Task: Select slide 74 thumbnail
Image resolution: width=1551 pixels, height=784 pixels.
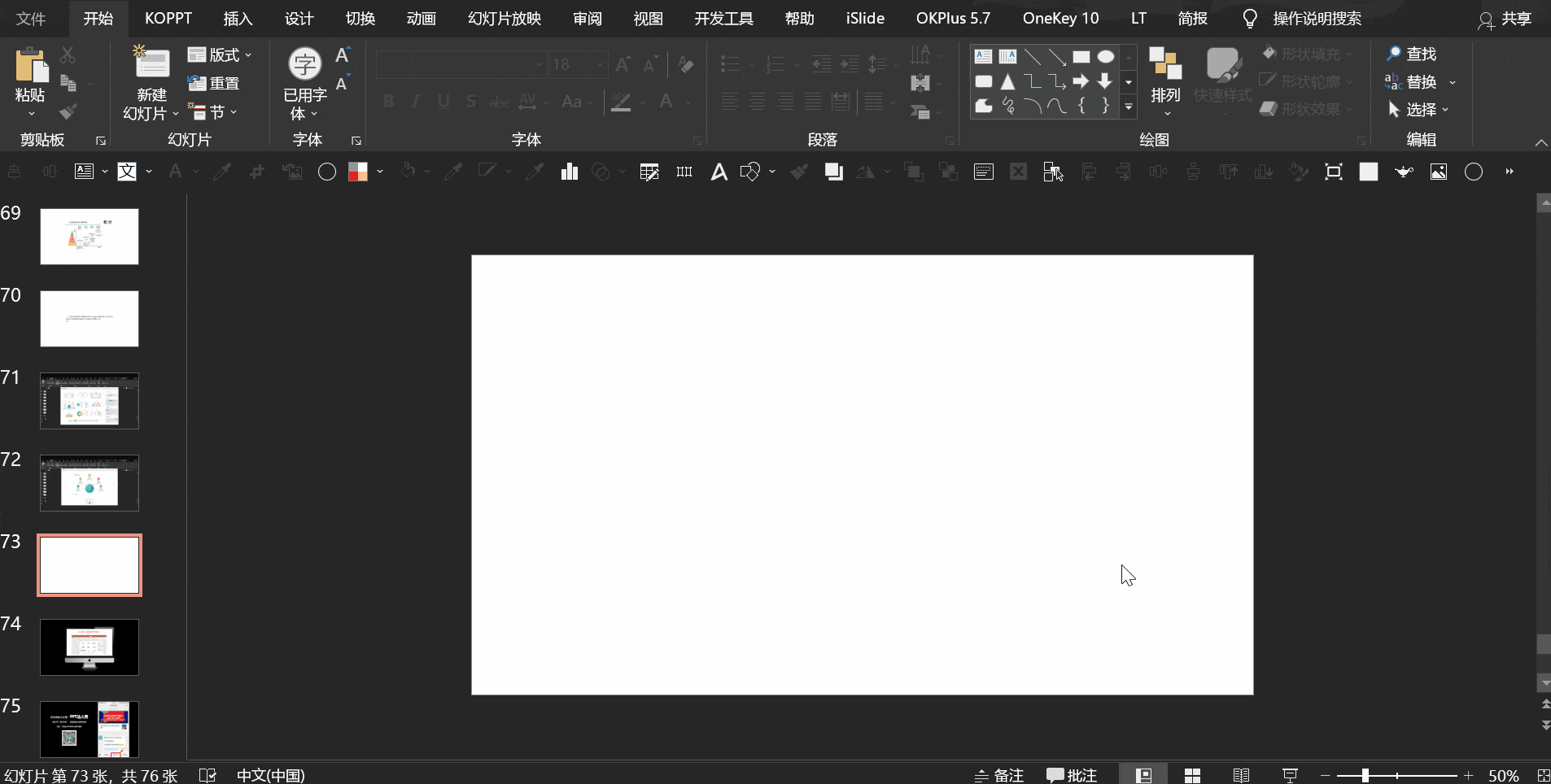Action: [x=90, y=647]
